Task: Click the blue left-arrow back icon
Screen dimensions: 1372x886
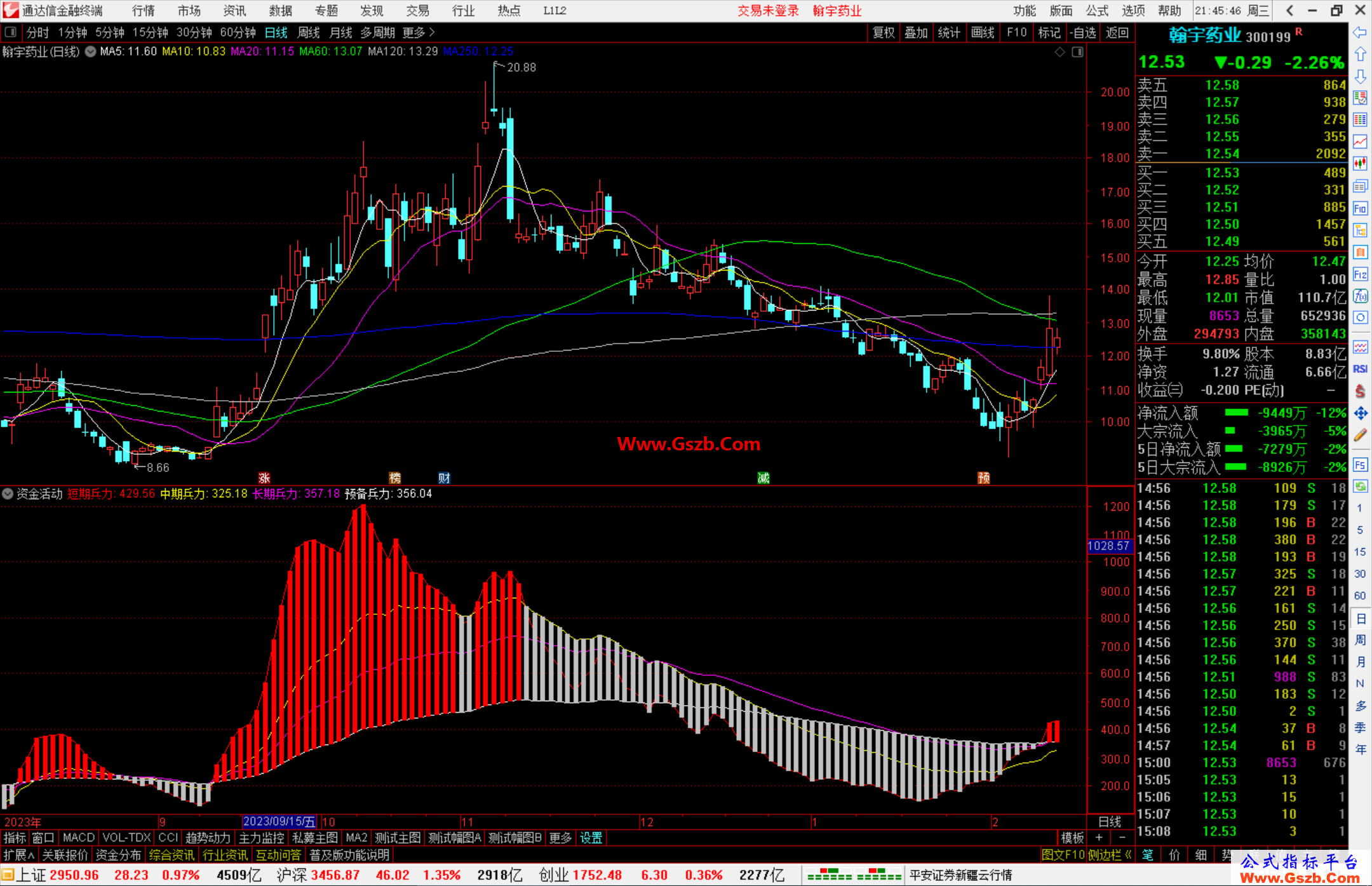Action: click(x=1360, y=32)
